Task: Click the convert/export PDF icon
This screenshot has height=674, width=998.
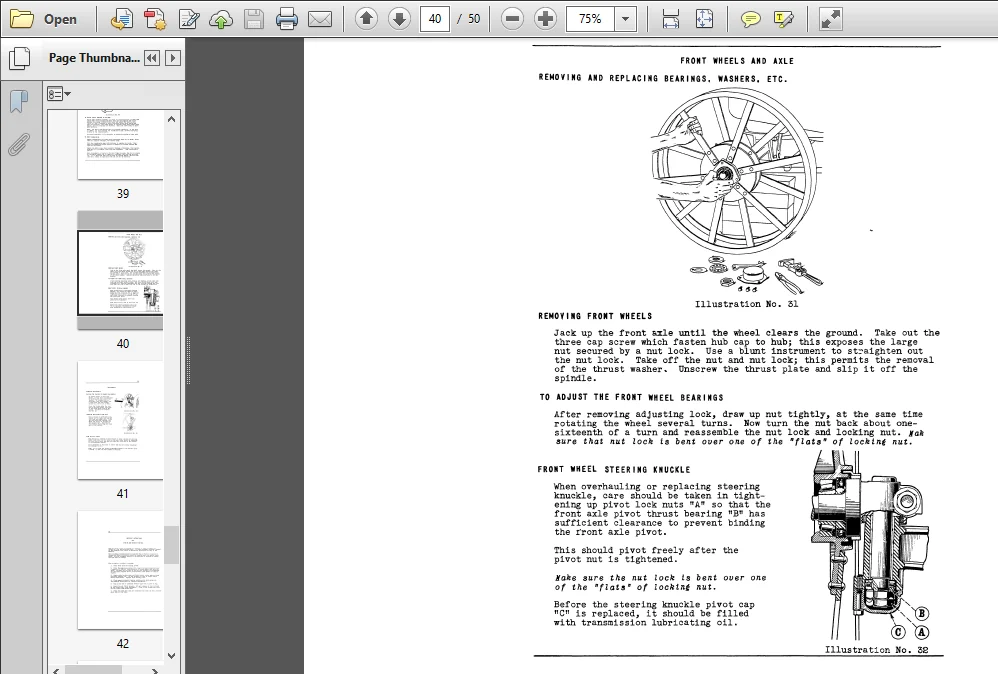Action: [x=121, y=19]
